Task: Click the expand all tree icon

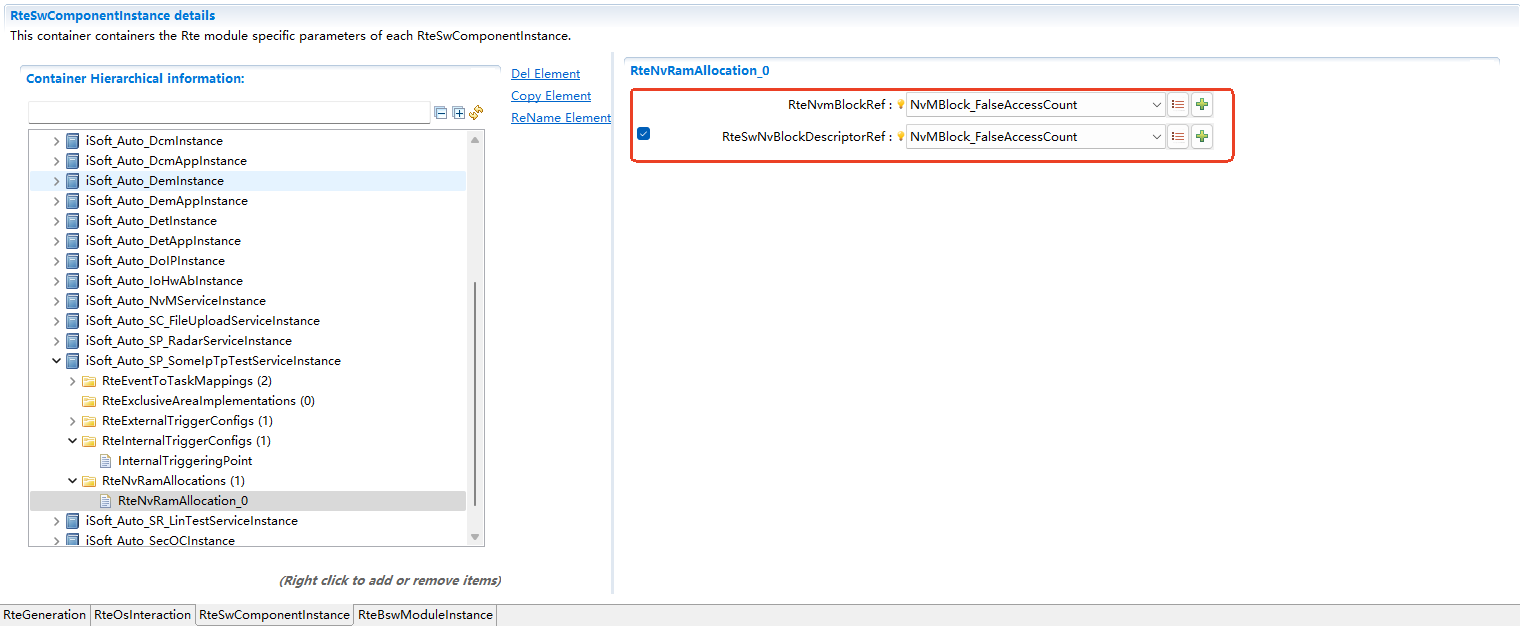Action: click(459, 113)
